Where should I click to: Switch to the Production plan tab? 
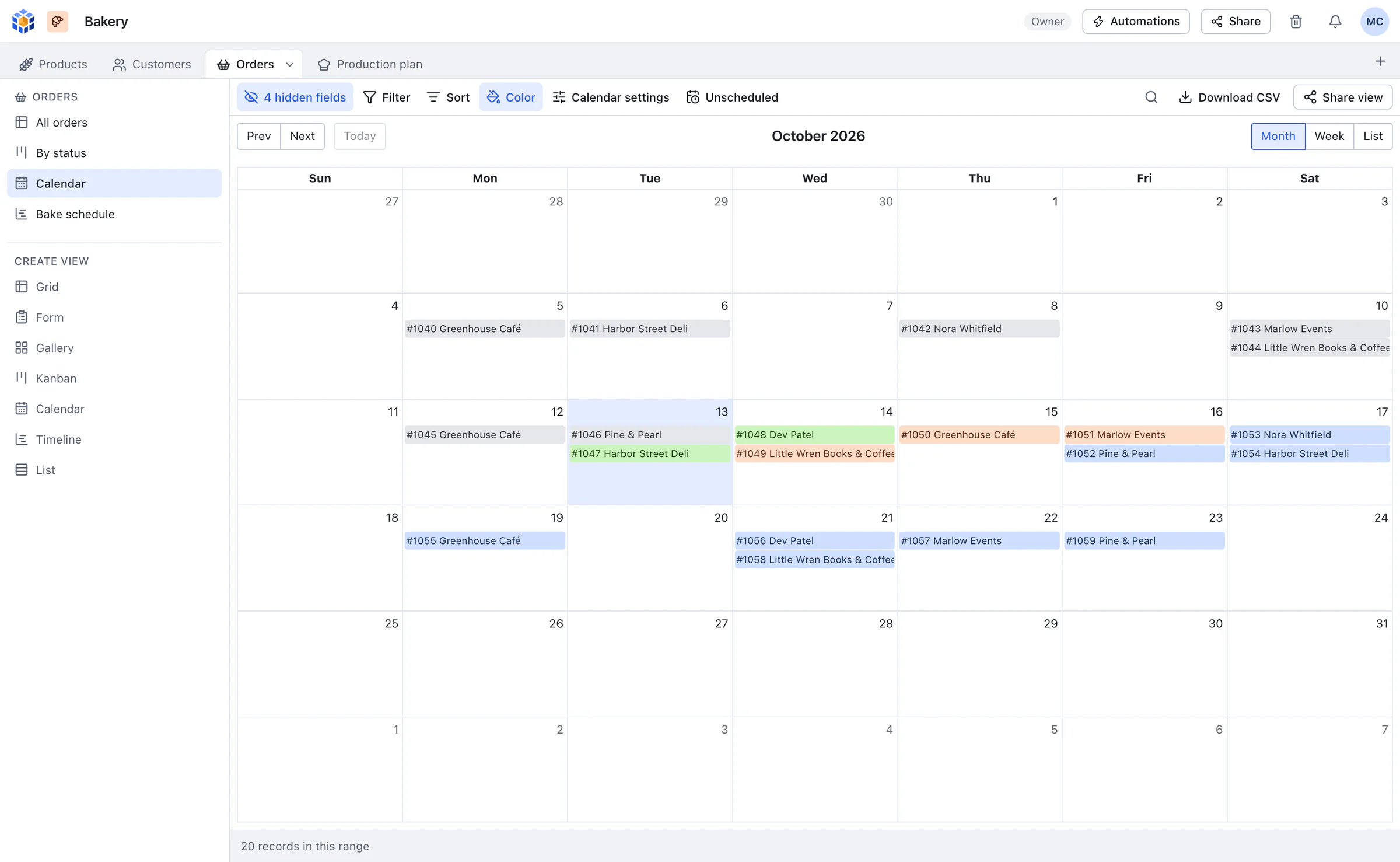(370, 65)
